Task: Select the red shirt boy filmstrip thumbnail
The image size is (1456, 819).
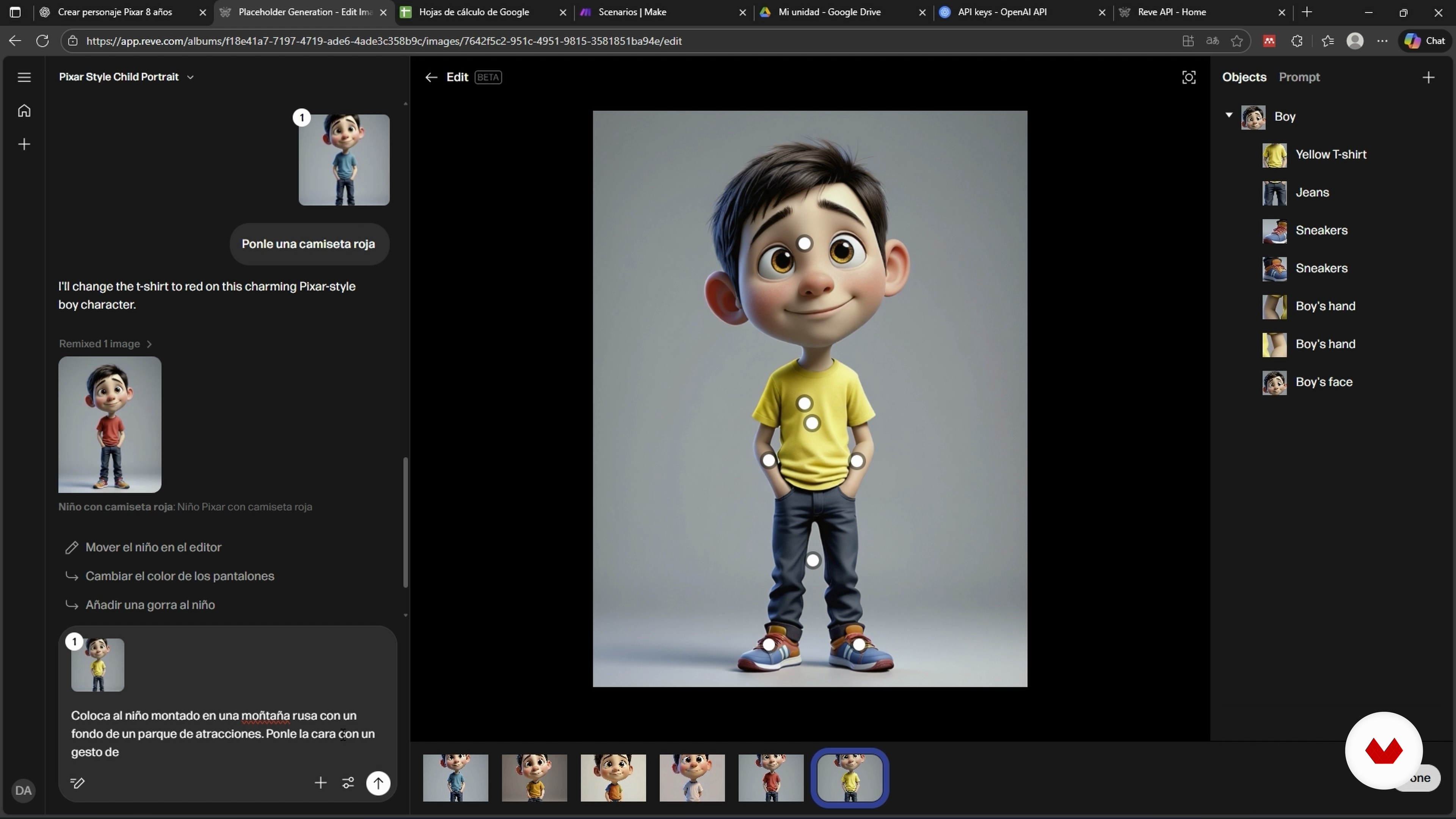Action: tap(771, 778)
